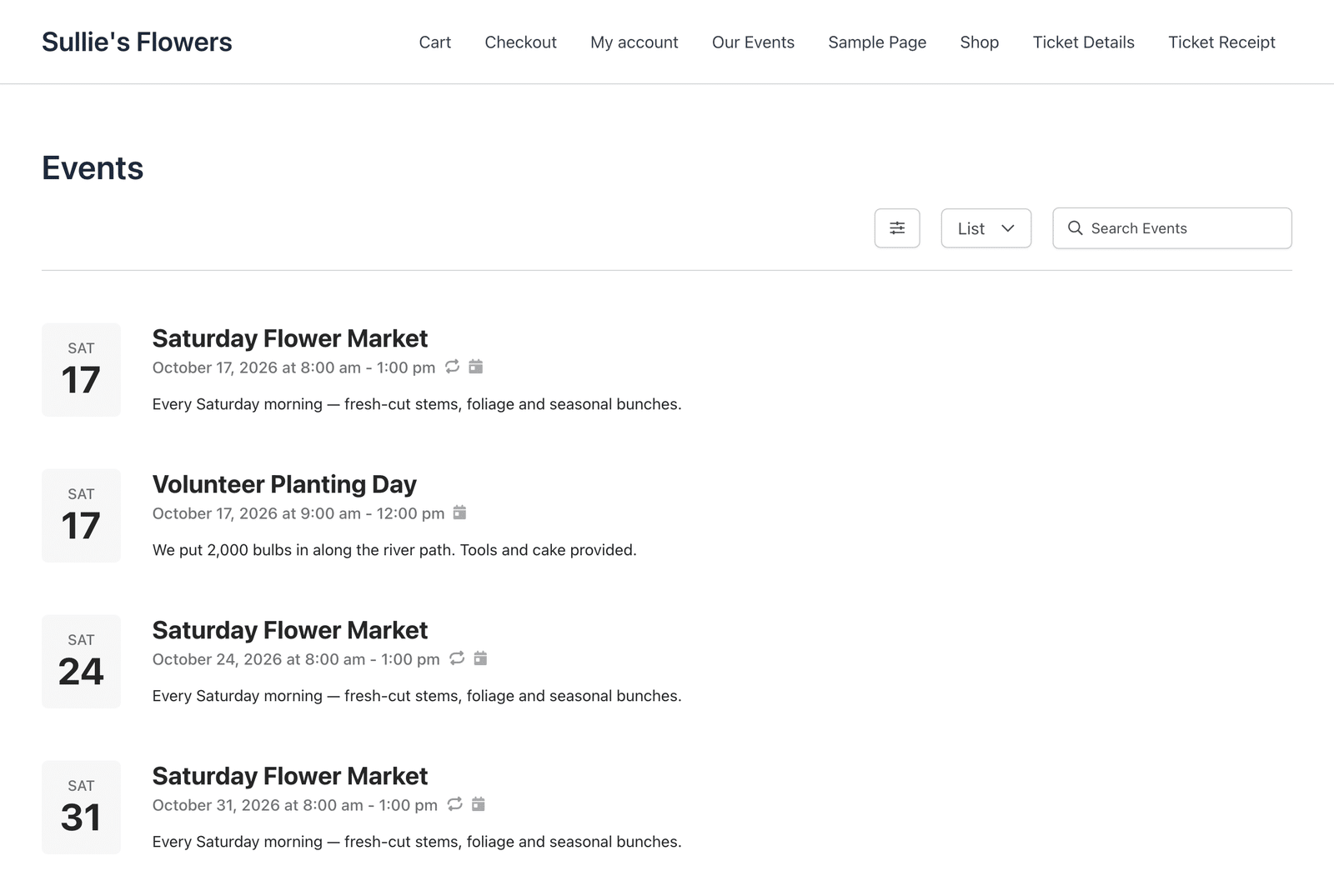Click recurring icon for October 17 Flower Market

[x=452, y=367]
